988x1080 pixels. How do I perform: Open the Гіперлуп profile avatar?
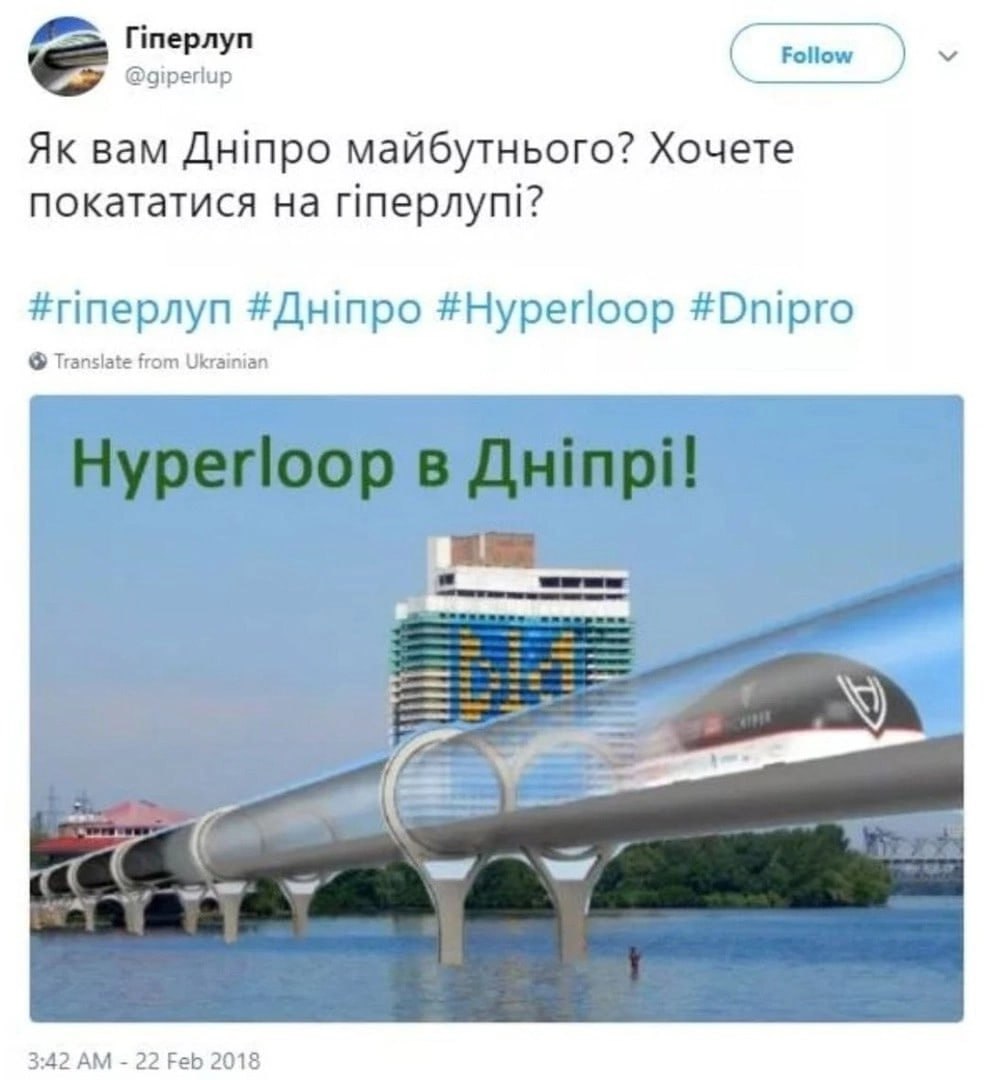[x=68, y=56]
